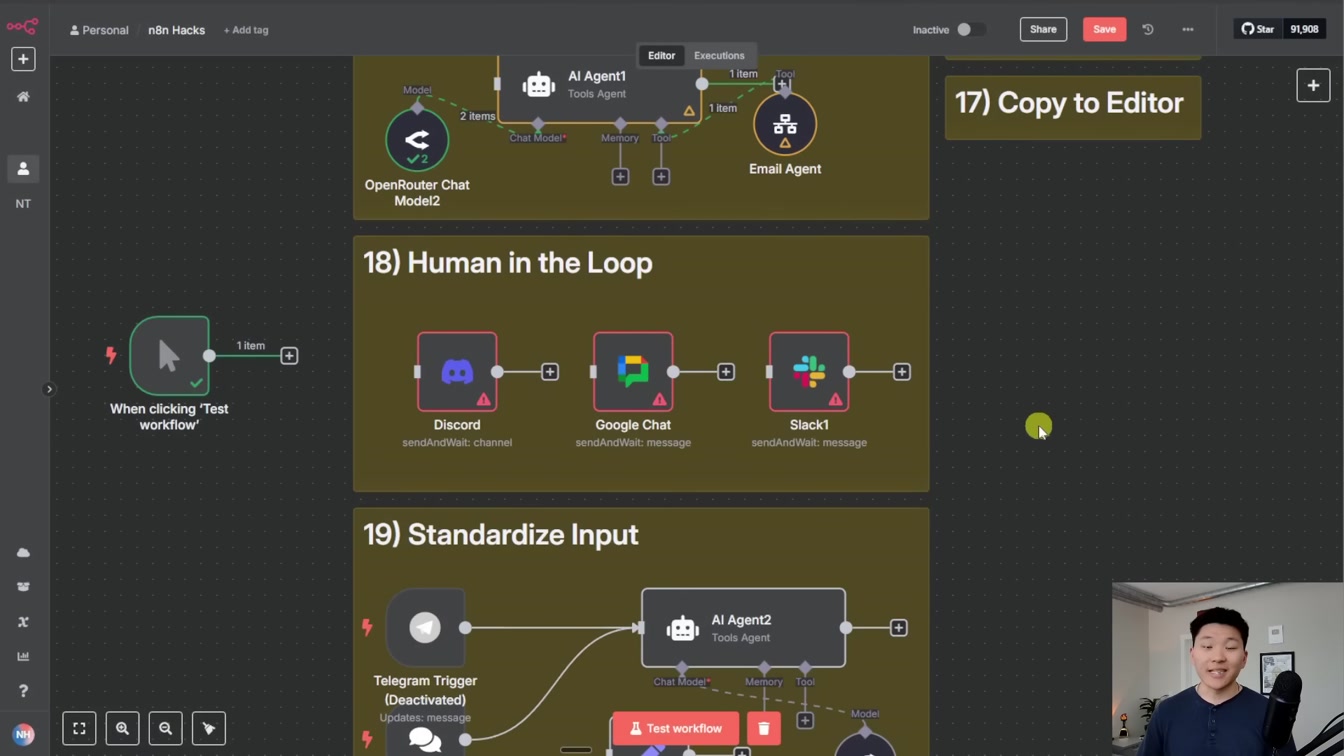Viewport: 1344px width, 756px height.
Task: Select the Email Agent node
Action: (x=785, y=124)
